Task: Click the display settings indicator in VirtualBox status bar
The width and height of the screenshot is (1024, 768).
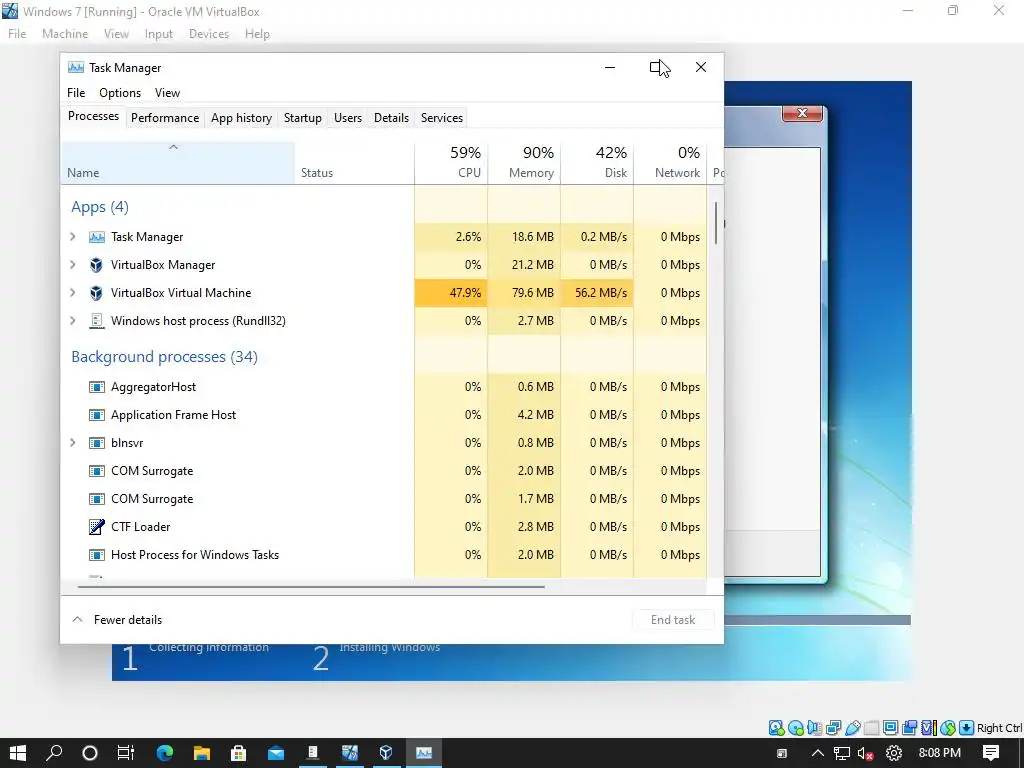Action: pyautogui.click(x=890, y=728)
